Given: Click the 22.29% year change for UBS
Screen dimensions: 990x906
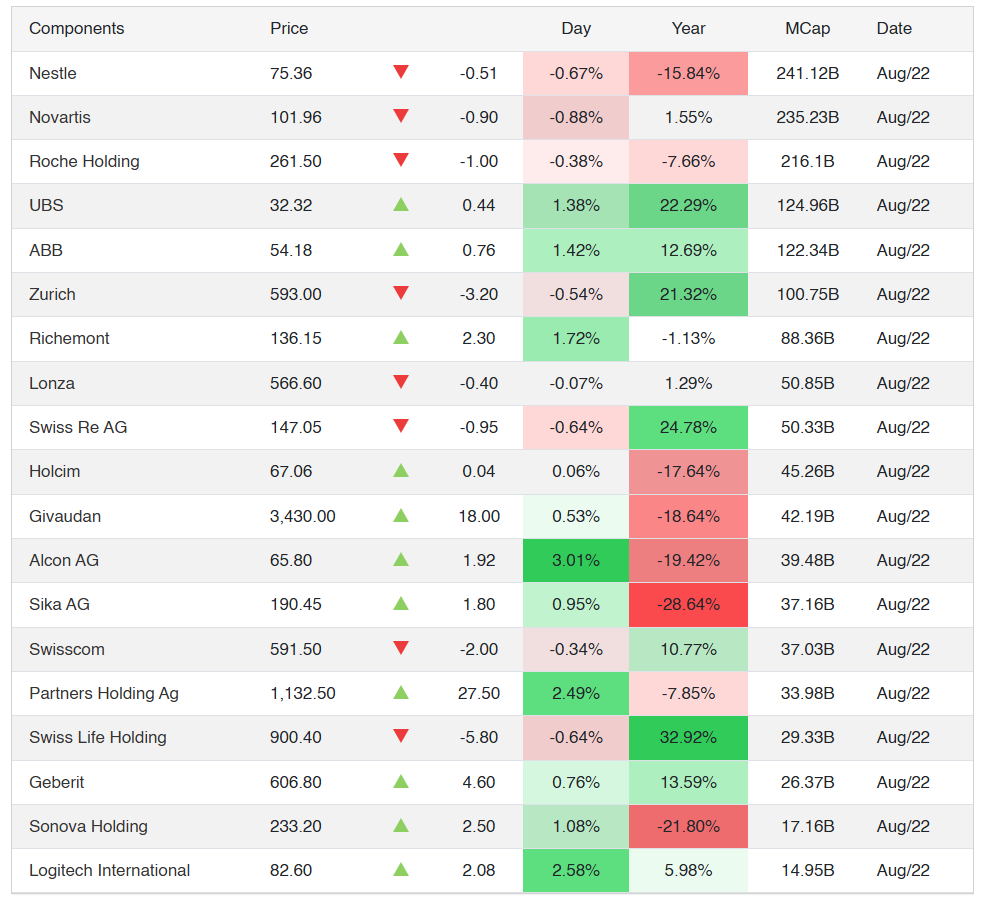Looking at the screenshot, I should click(688, 206).
